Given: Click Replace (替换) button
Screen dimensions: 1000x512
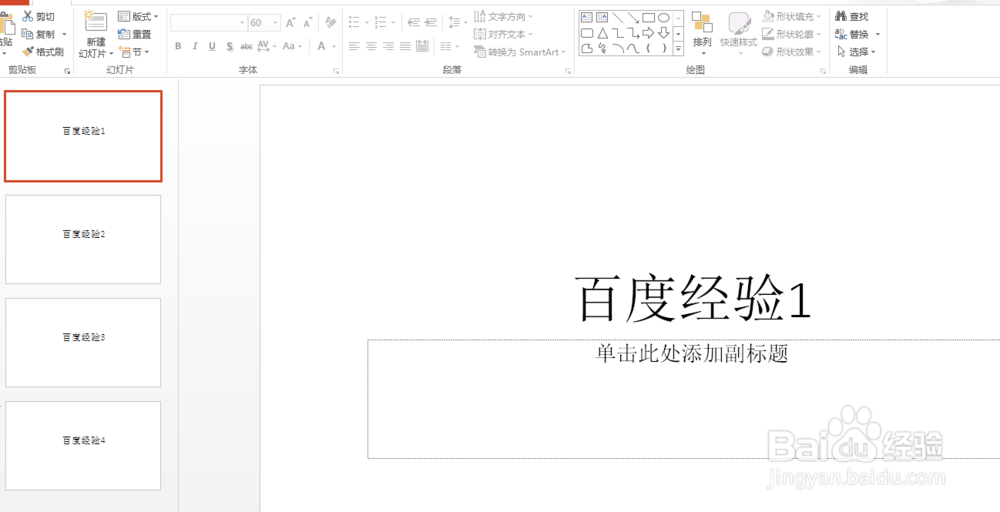Looking at the screenshot, I should tap(852, 34).
